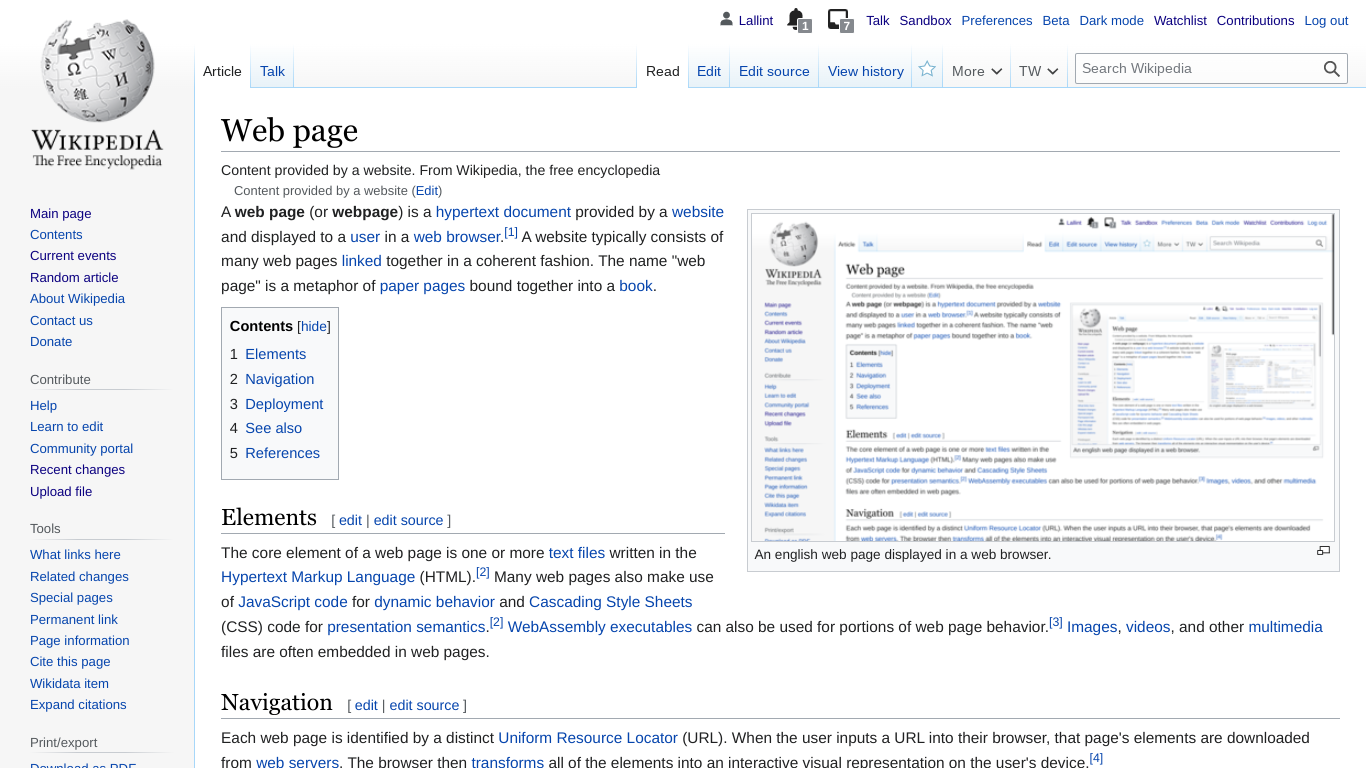Click Edit link beside short description
Screen dimensions: 1366x768
pyautogui.click(x=427, y=190)
